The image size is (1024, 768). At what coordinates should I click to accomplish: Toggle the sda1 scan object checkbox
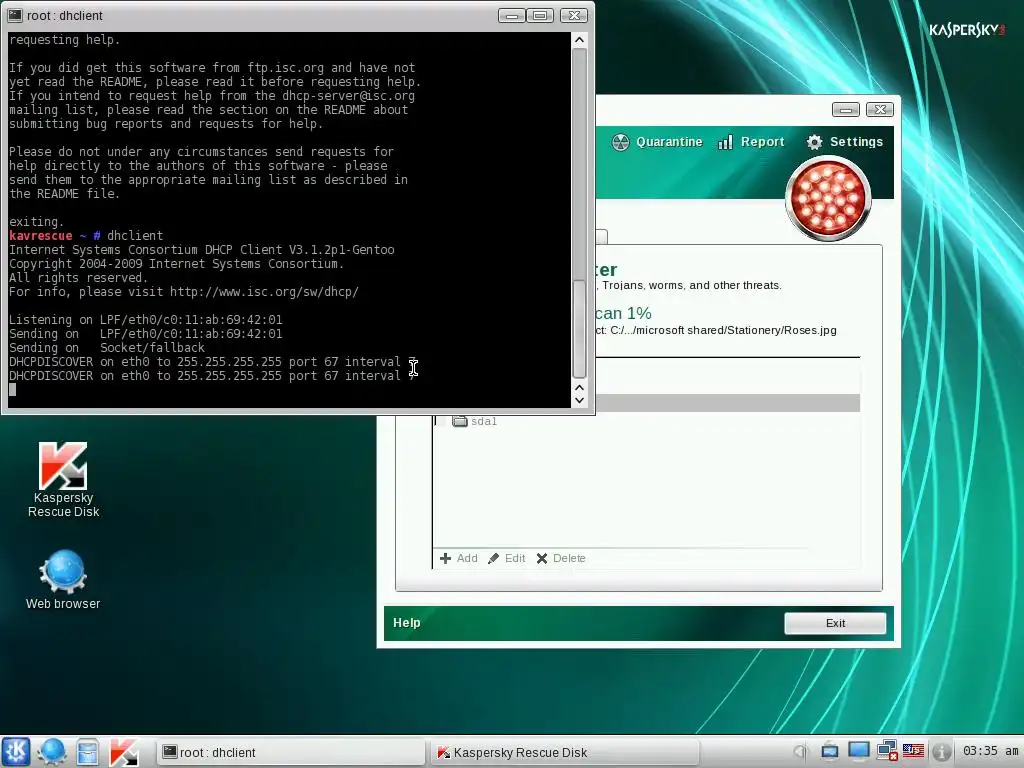pos(441,422)
